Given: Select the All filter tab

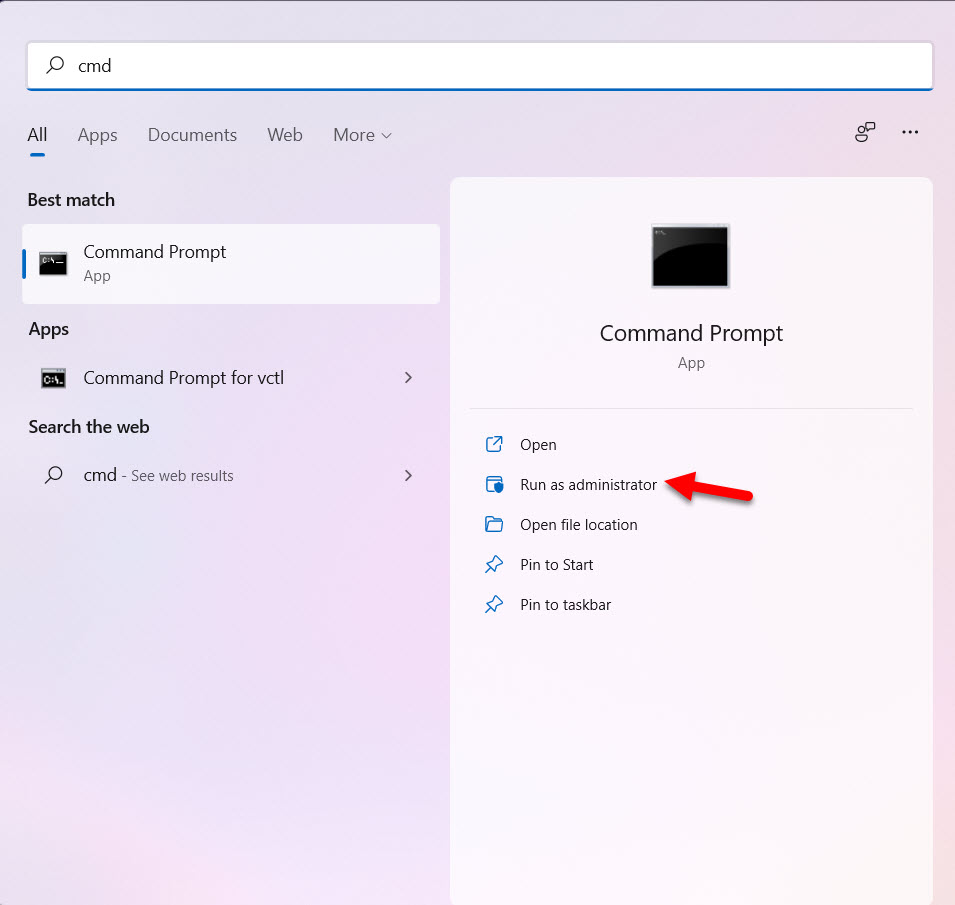Looking at the screenshot, I should click(x=37, y=134).
